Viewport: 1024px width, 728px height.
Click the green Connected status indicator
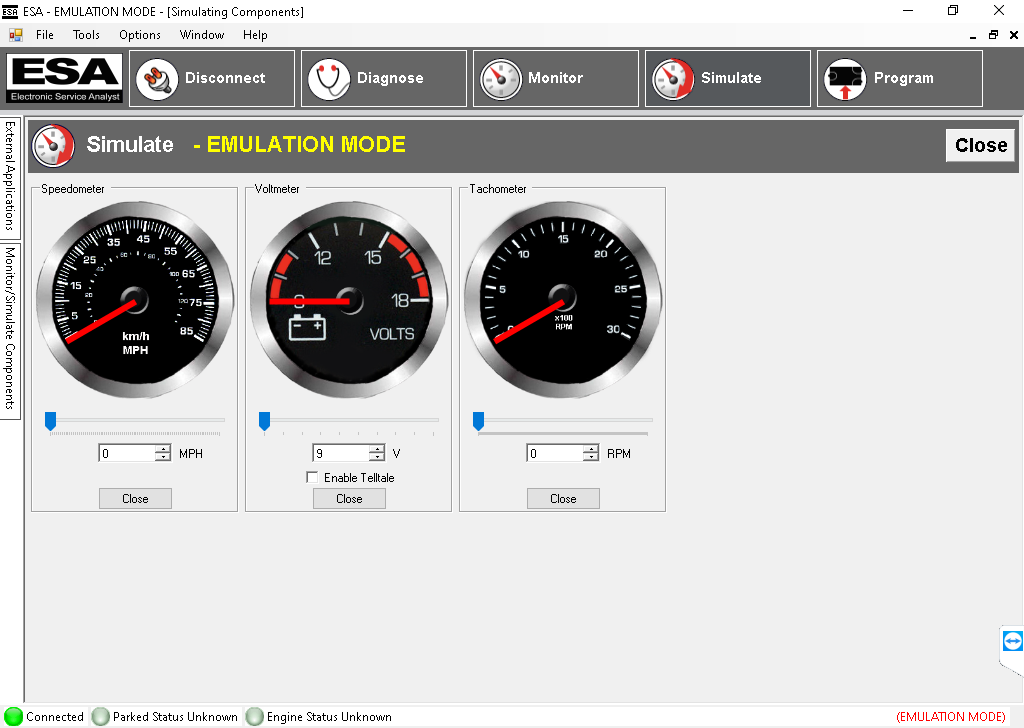coord(11,717)
